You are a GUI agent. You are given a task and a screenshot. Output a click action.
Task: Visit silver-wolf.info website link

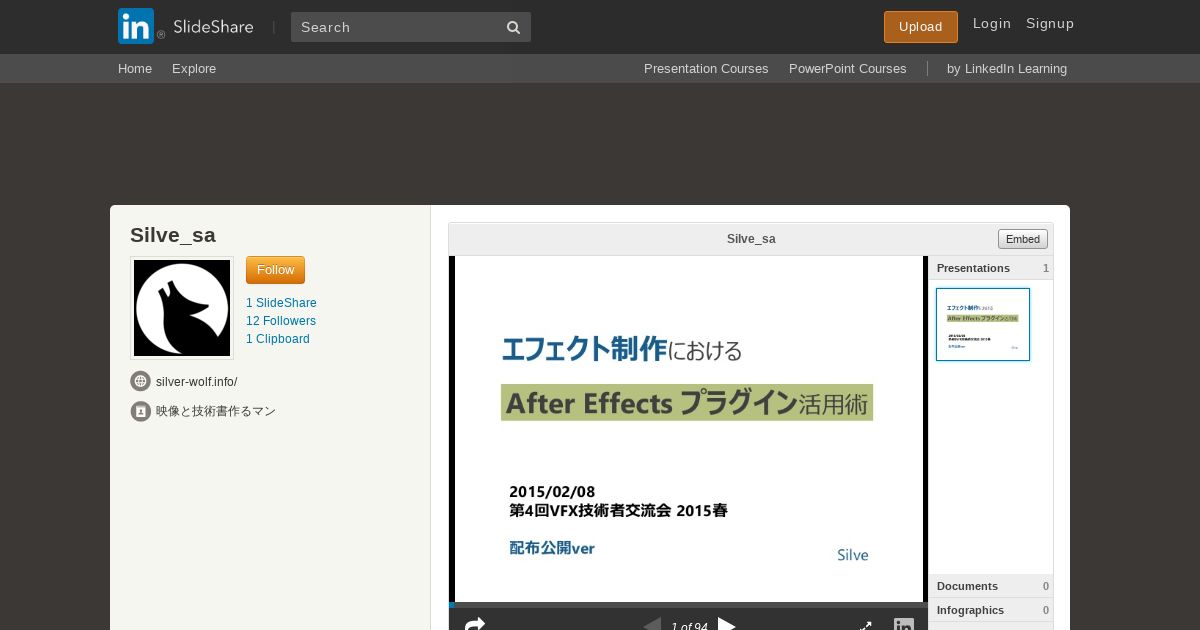pos(196,382)
